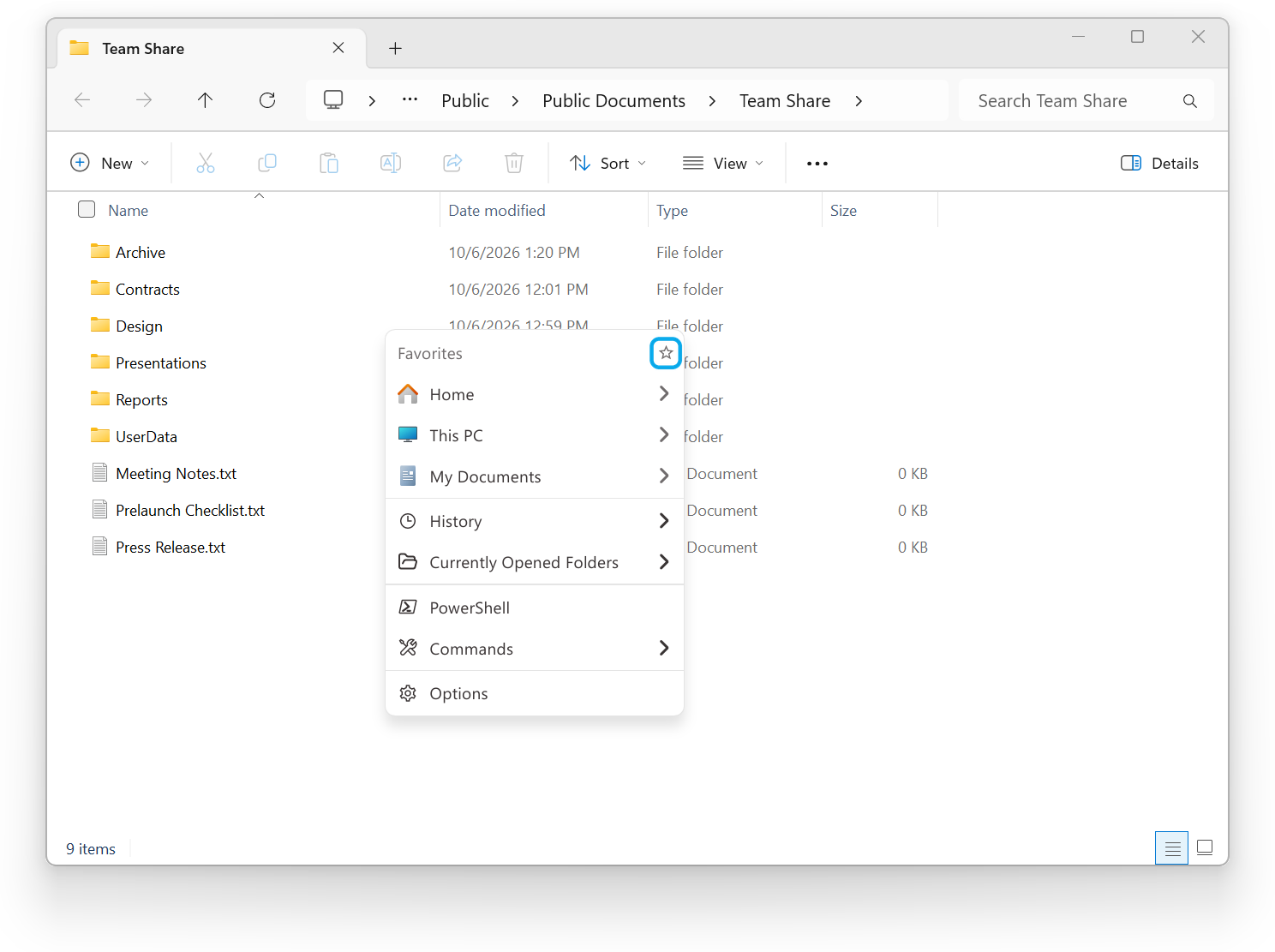Open the View dropdown
This screenshot has height=952, width=1275.
click(x=723, y=163)
